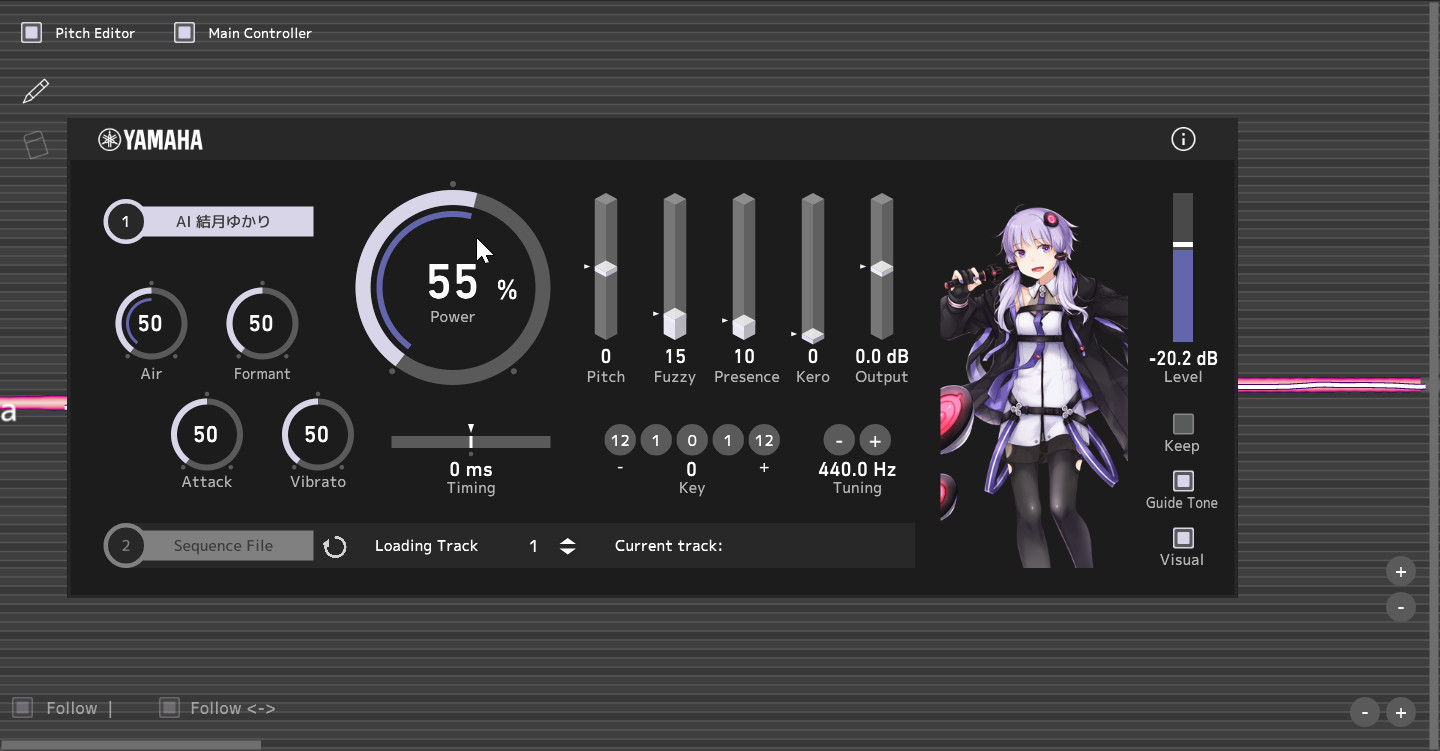Raise key by 1 semitone

click(x=728, y=440)
